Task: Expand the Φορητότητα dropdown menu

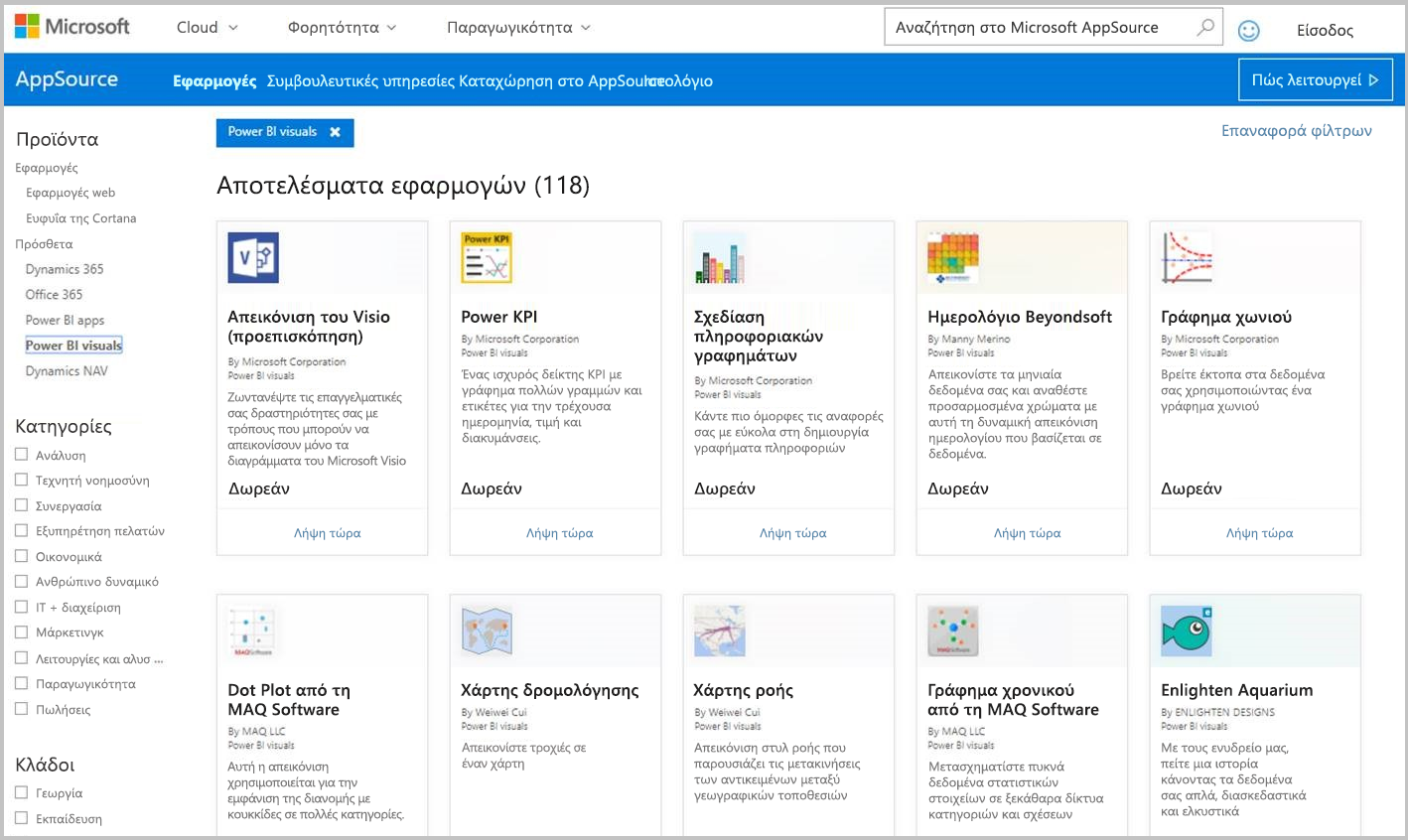Action: 342,28
